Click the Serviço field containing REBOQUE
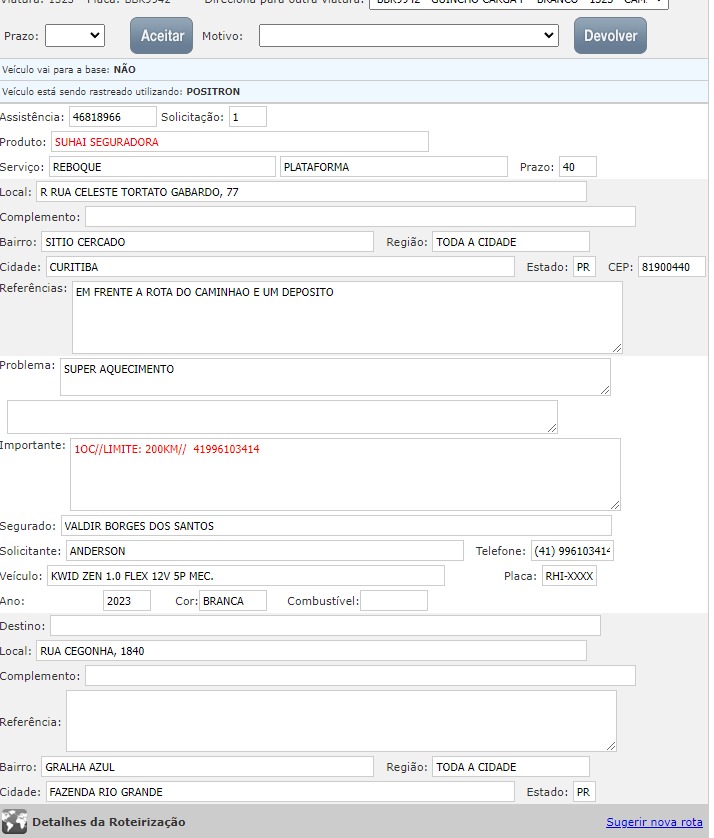 point(160,167)
